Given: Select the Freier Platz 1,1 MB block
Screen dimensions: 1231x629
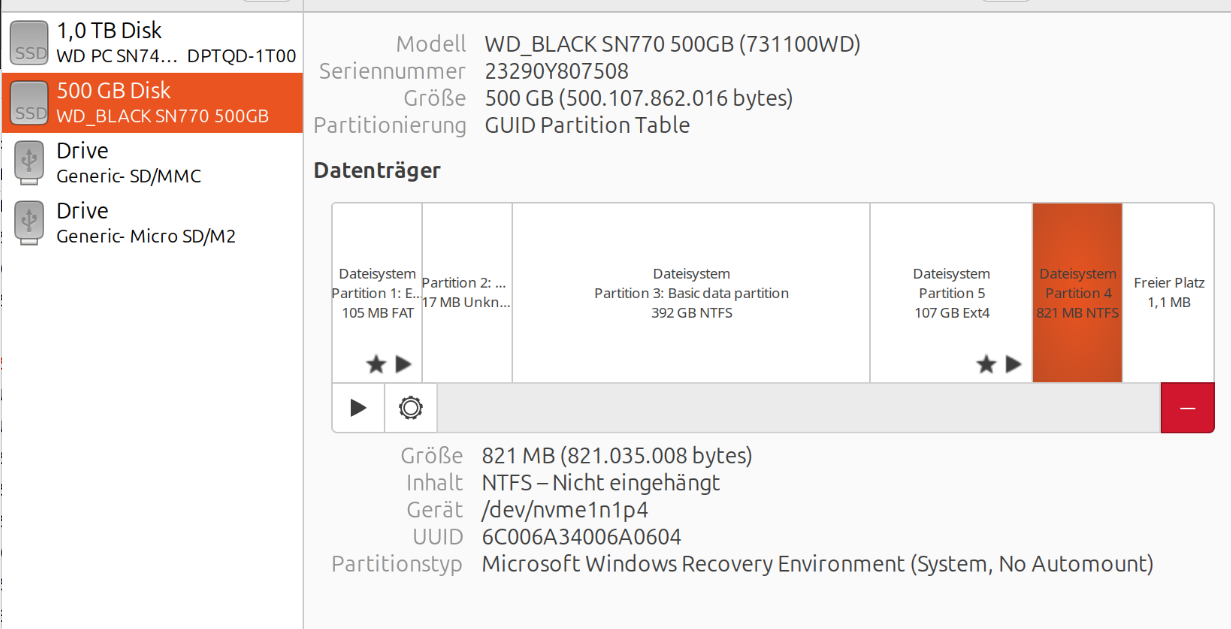Looking at the screenshot, I should [x=1168, y=293].
